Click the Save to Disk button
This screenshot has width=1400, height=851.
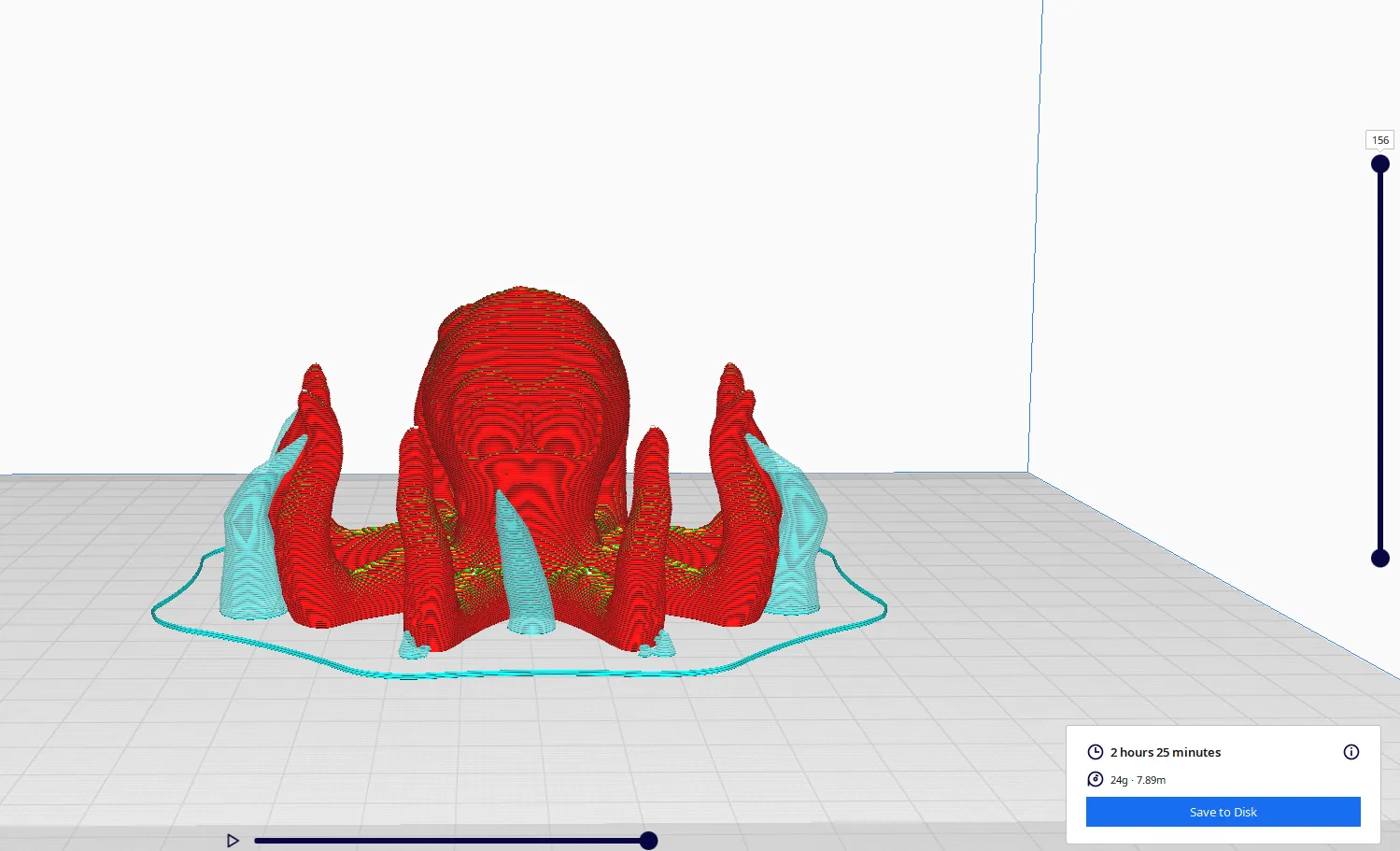click(1223, 812)
